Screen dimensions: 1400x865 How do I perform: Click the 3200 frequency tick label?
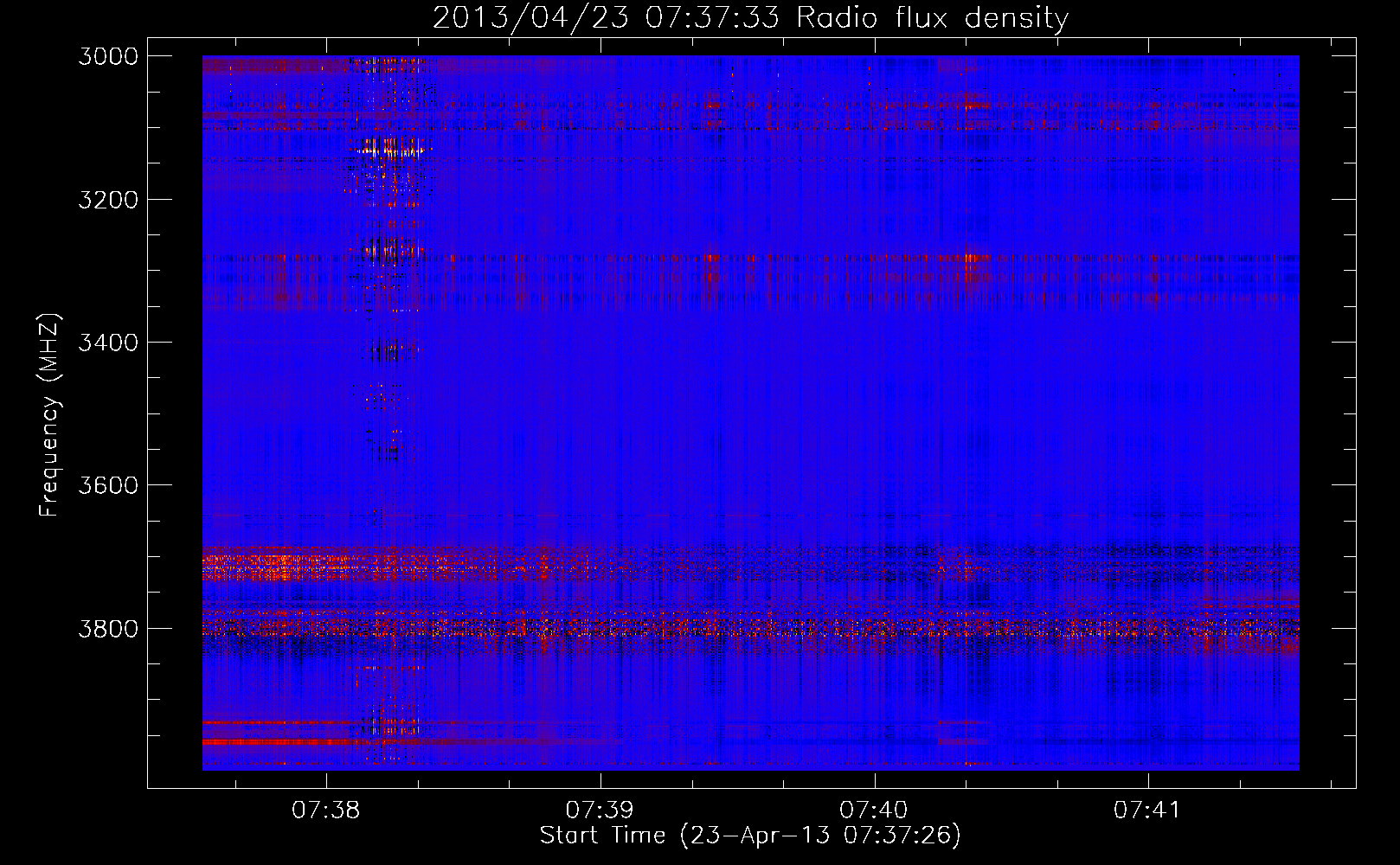click(108, 200)
